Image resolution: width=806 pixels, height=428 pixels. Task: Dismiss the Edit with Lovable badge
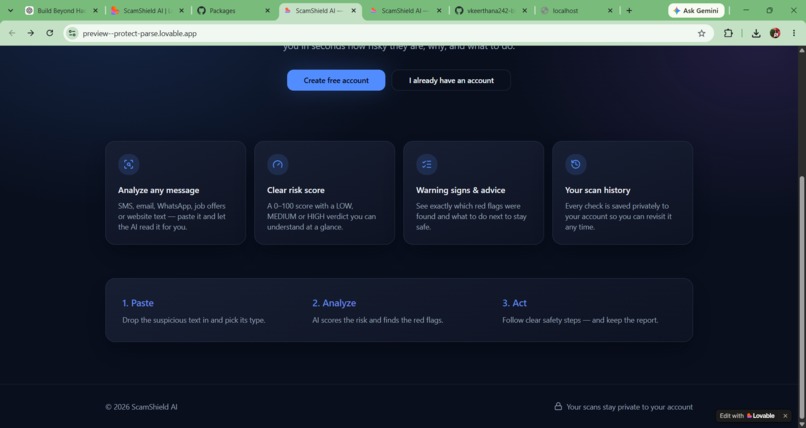(x=785, y=416)
